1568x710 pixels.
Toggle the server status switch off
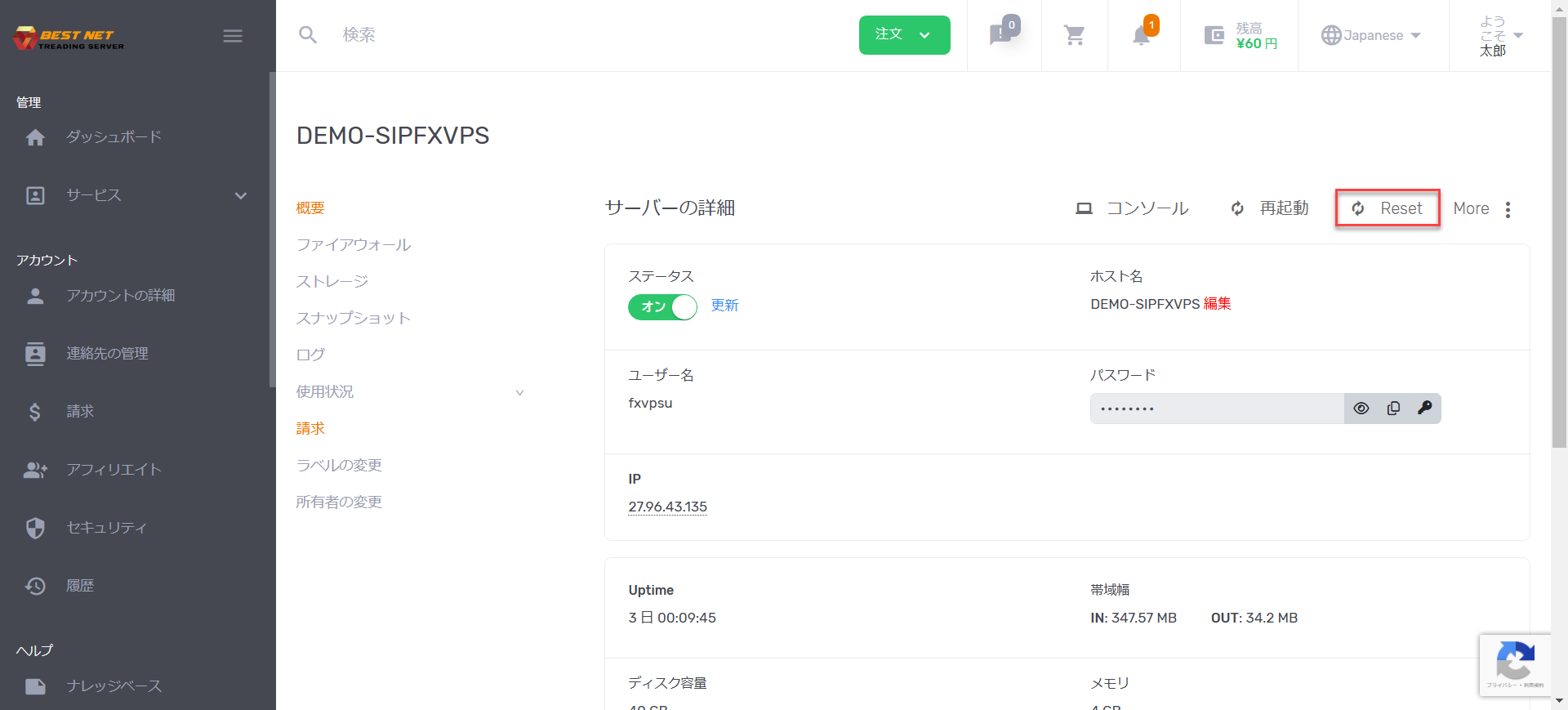click(x=662, y=306)
